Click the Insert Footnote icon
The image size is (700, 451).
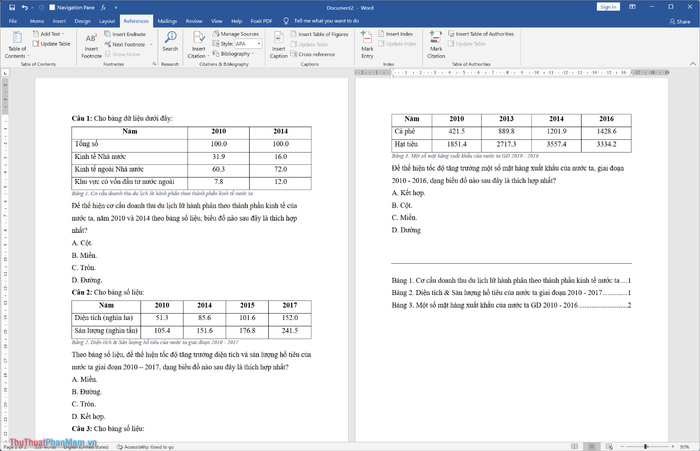pyautogui.click(x=92, y=44)
